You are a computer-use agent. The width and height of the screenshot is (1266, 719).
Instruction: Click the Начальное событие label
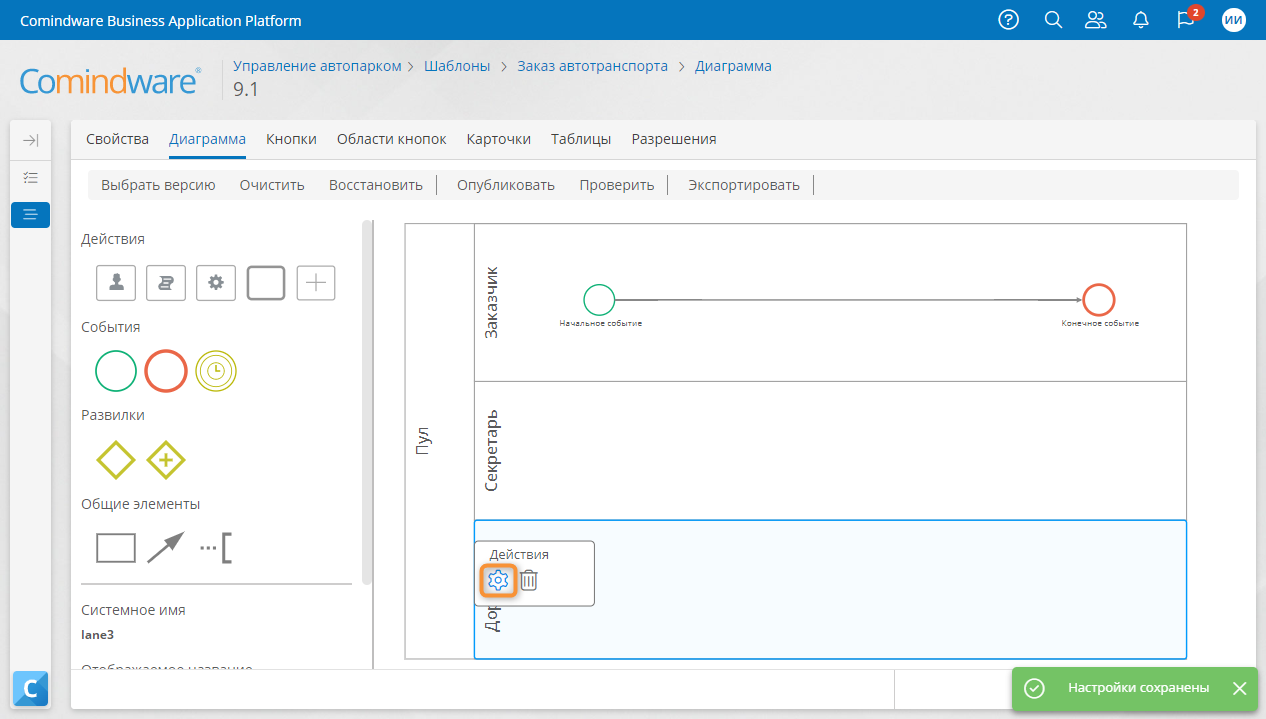pyautogui.click(x=600, y=323)
